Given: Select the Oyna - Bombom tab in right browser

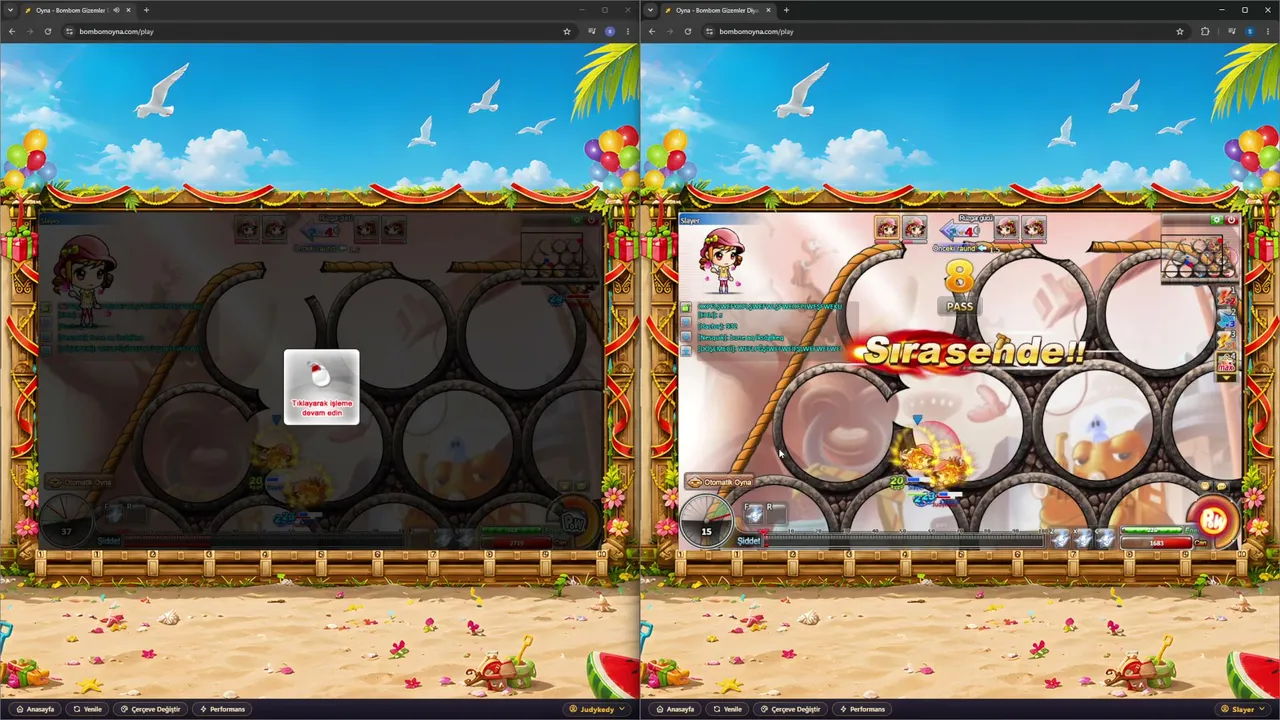Looking at the screenshot, I should click(718, 10).
